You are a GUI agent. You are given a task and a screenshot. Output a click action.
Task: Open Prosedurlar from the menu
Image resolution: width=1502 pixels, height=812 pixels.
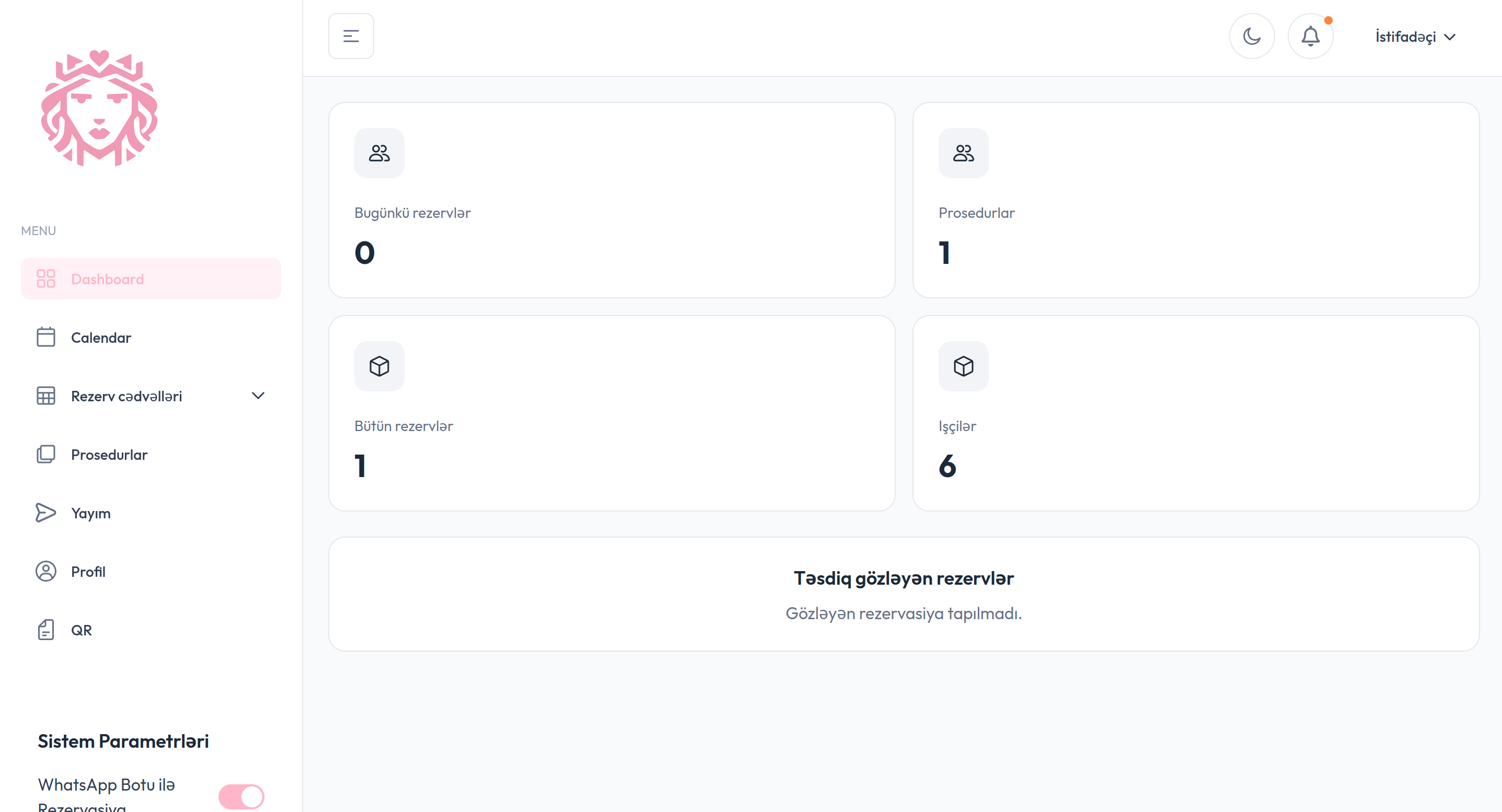point(109,455)
